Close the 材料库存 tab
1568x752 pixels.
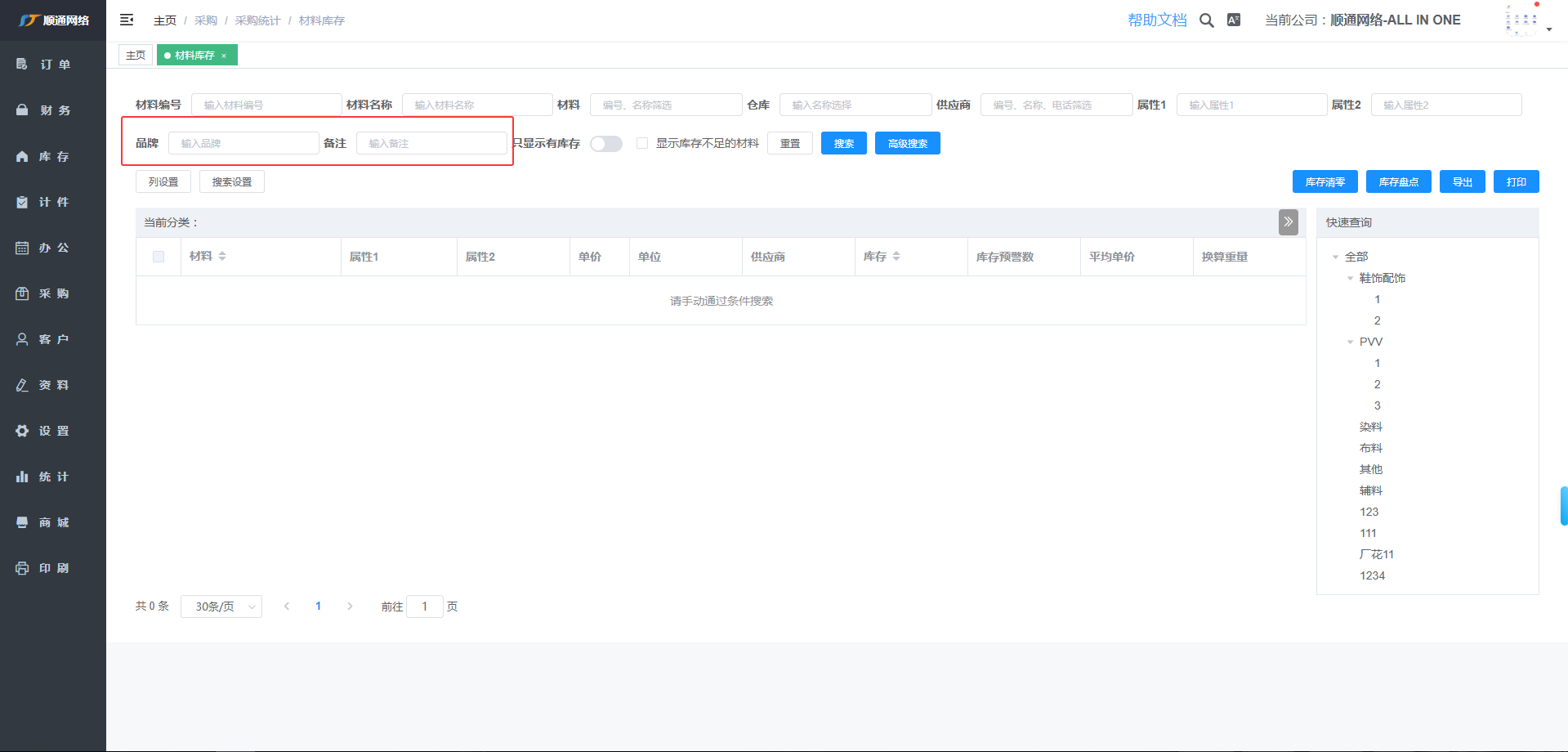(x=224, y=56)
